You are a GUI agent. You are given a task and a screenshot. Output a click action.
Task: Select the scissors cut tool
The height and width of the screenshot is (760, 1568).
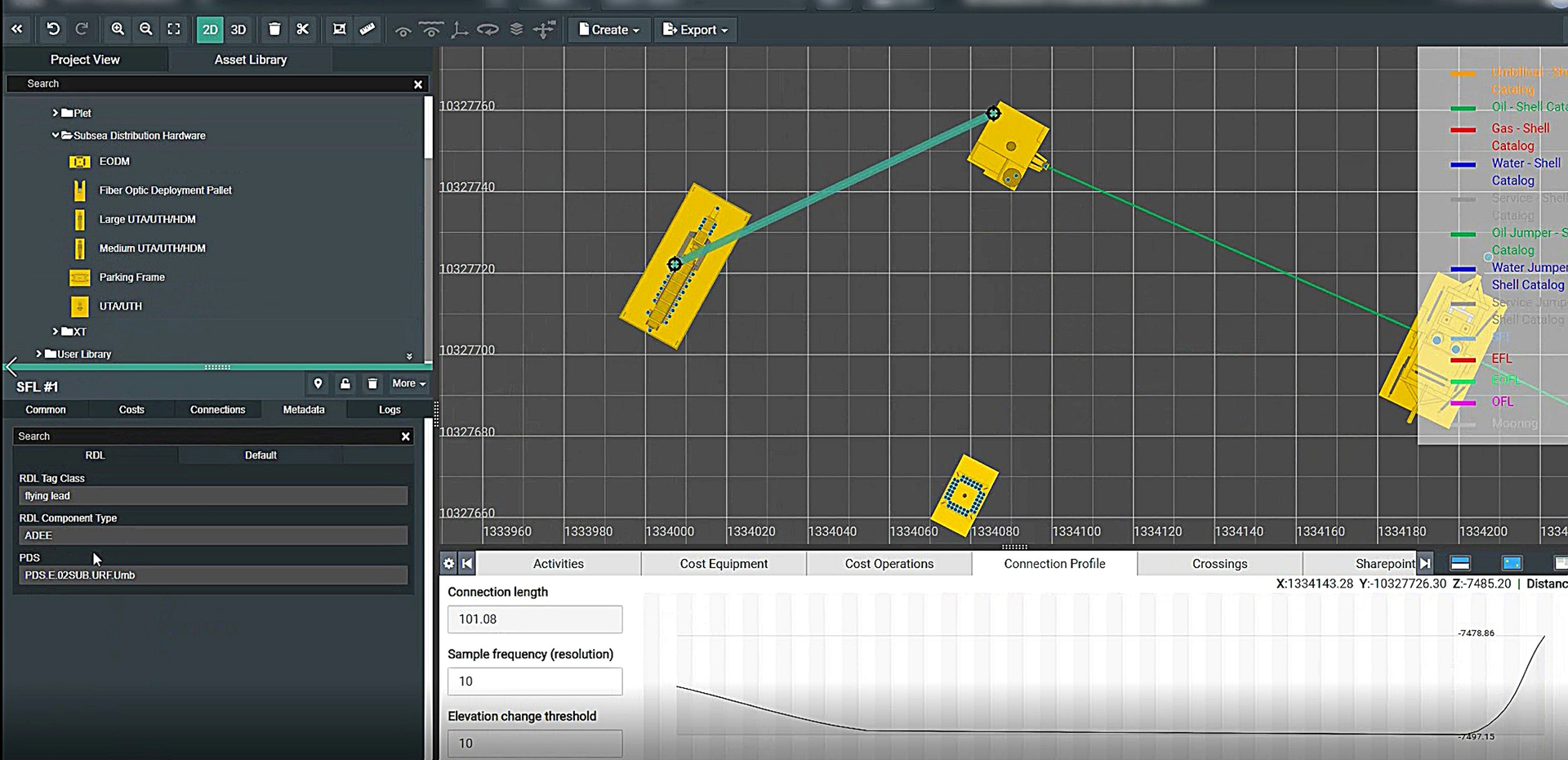pos(303,29)
